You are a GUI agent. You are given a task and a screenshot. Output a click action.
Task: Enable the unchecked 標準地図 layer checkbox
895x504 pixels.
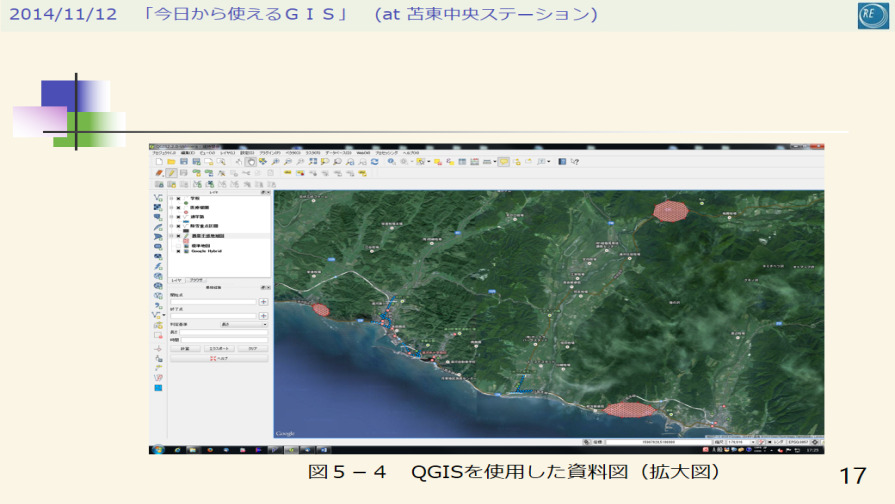[178, 245]
